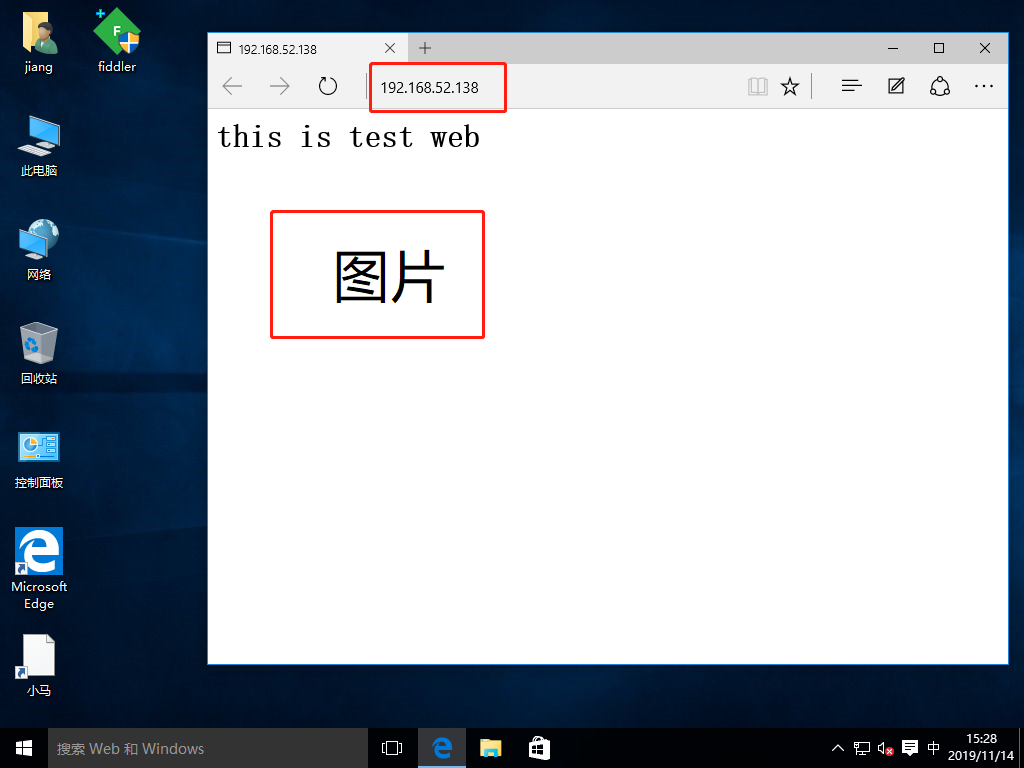Select 网络 network desktop icon
The height and width of the screenshot is (768, 1024).
39,250
